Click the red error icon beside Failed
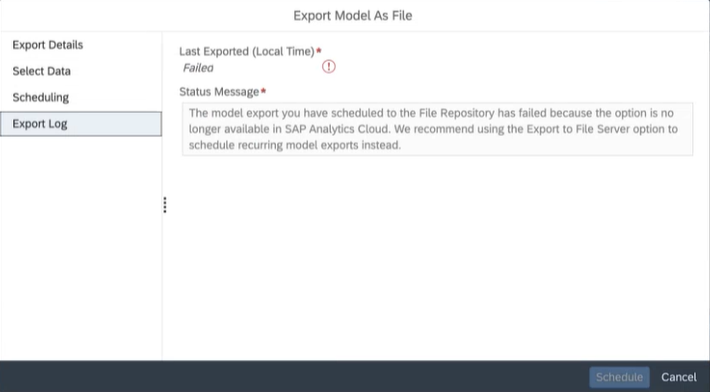Viewport: 710px width, 392px height. pyautogui.click(x=329, y=67)
